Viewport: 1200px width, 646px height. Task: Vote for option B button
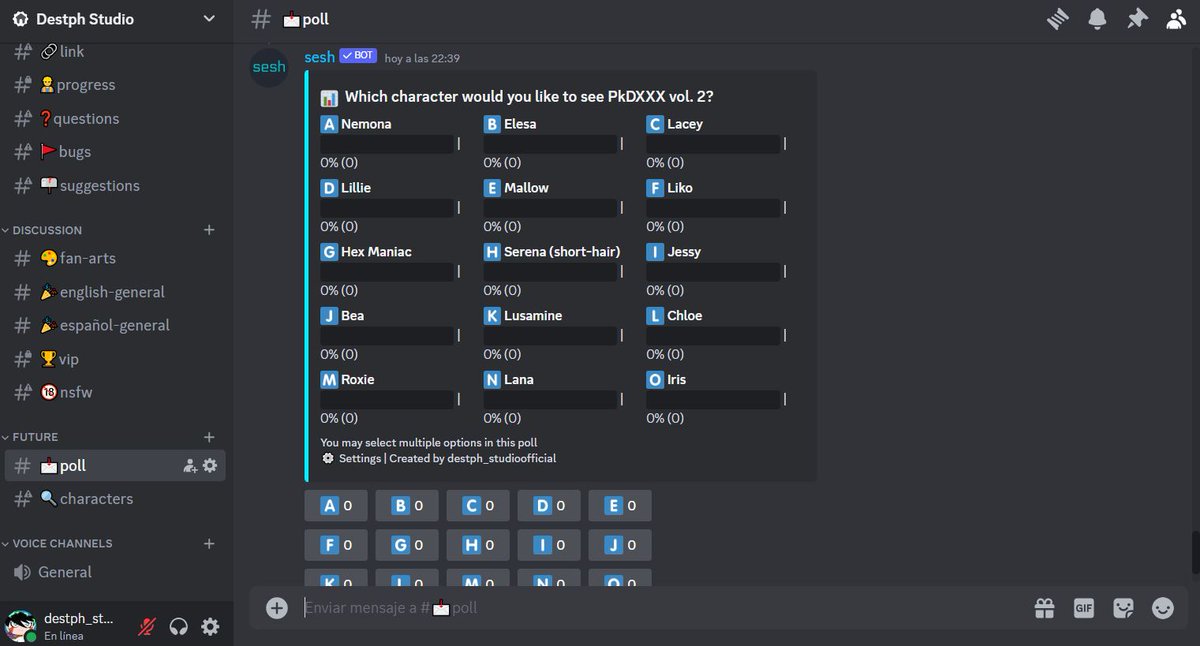tap(407, 506)
